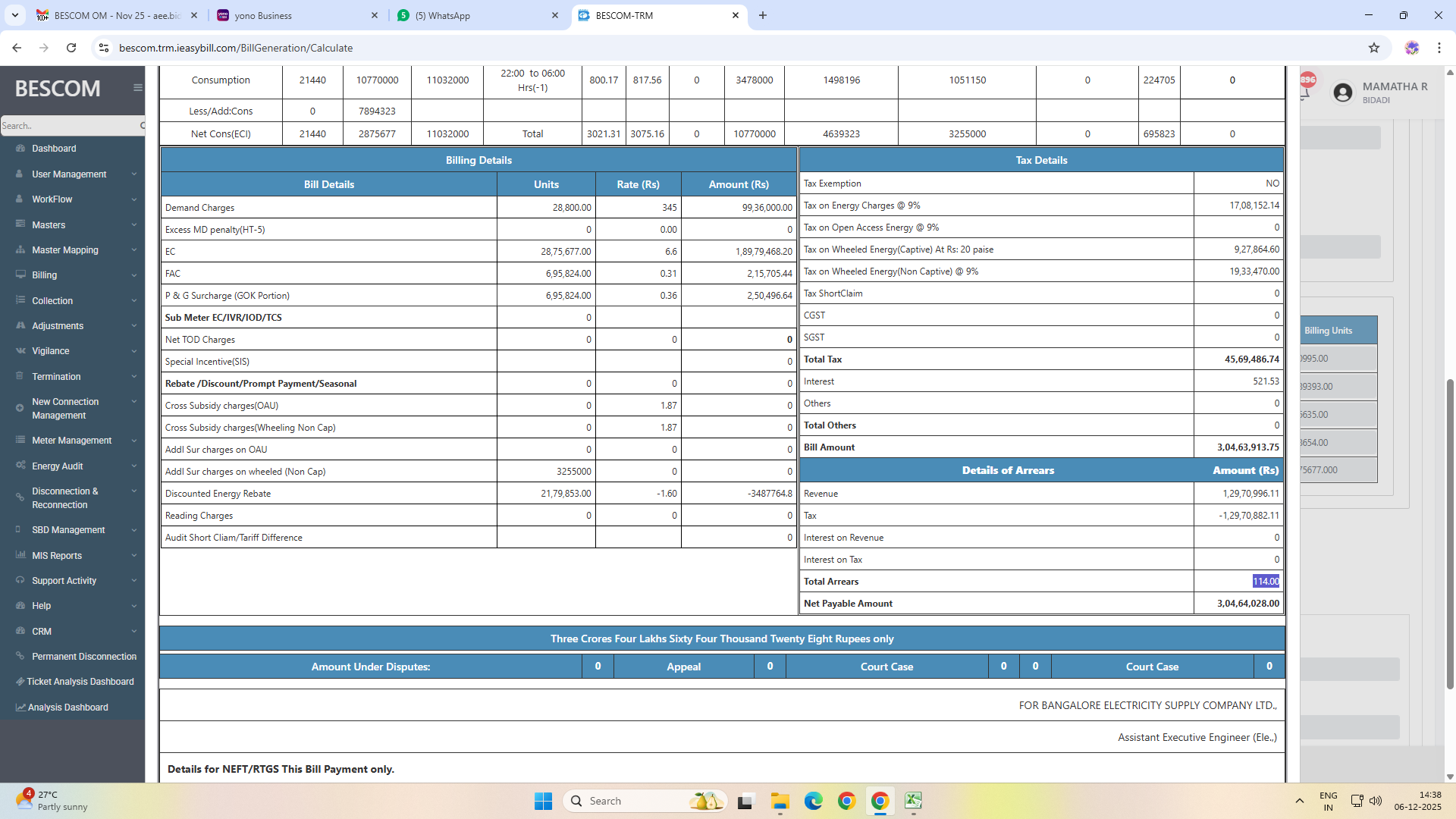The image size is (1456, 819).
Task: Open the Analysis Dashboard link
Action: [x=67, y=708]
